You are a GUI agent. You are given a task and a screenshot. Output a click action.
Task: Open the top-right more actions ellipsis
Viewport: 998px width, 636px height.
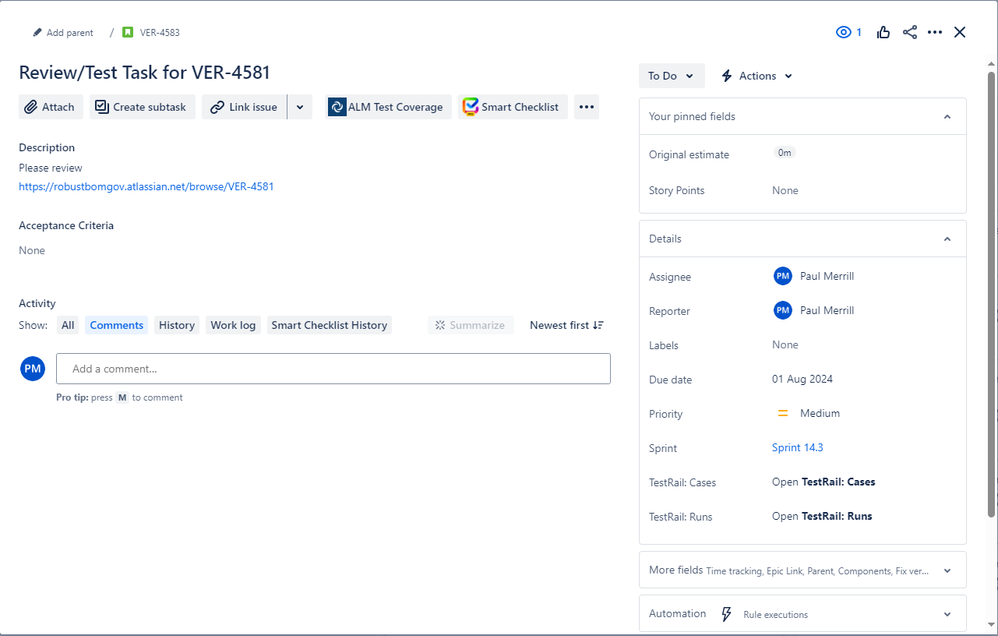934,32
